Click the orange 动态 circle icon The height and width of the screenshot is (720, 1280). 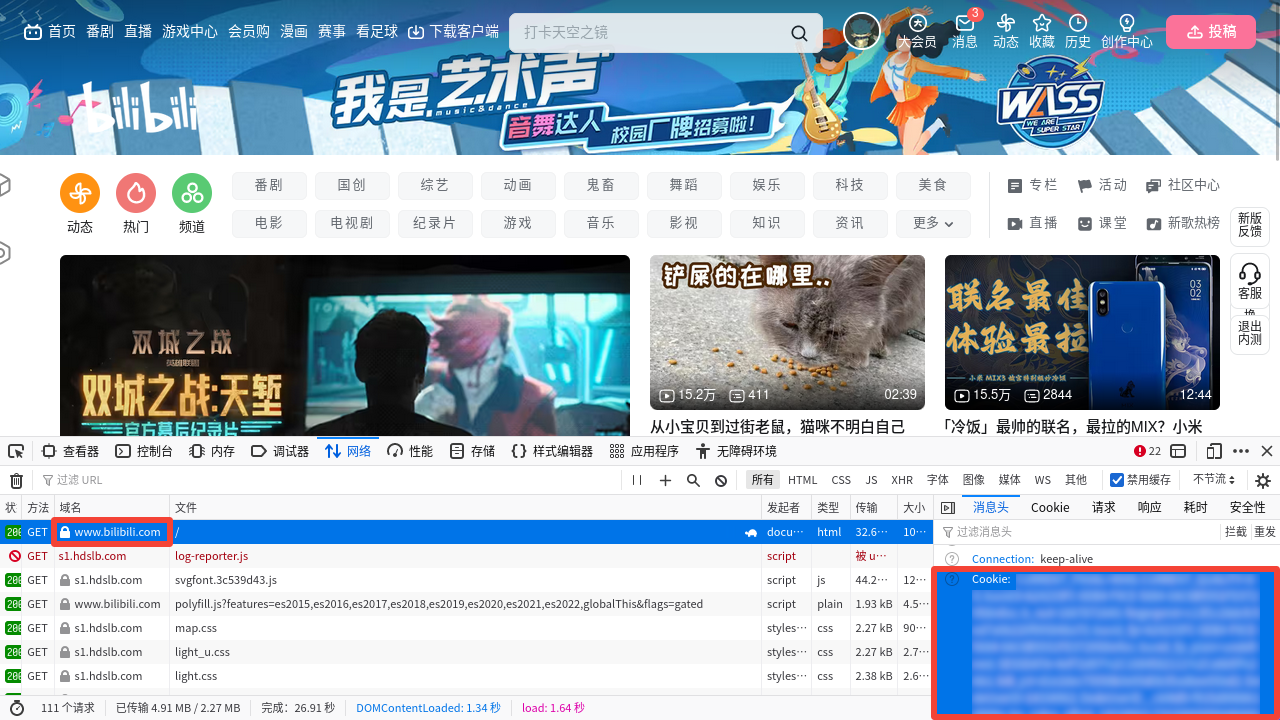(x=80, y=193)
